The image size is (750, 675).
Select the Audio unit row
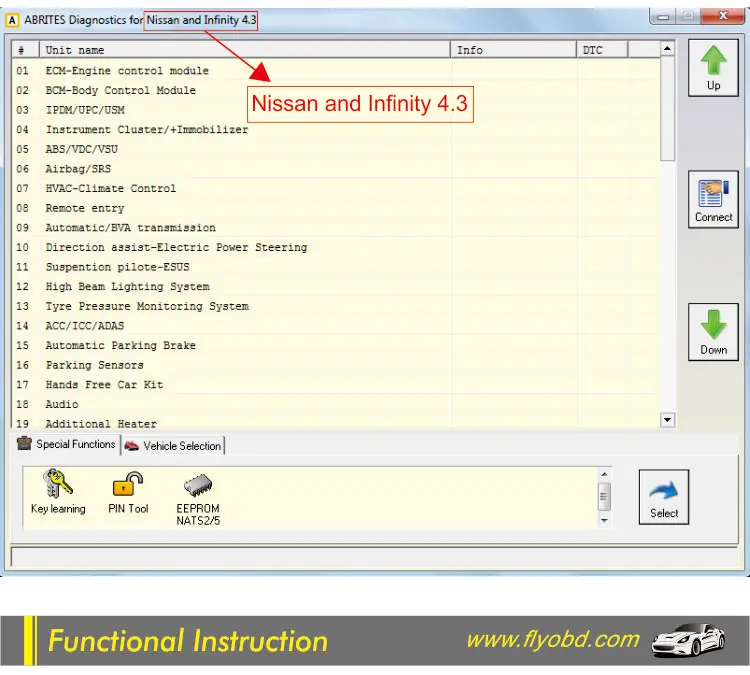pyautogui.click(x=336, y=404)
